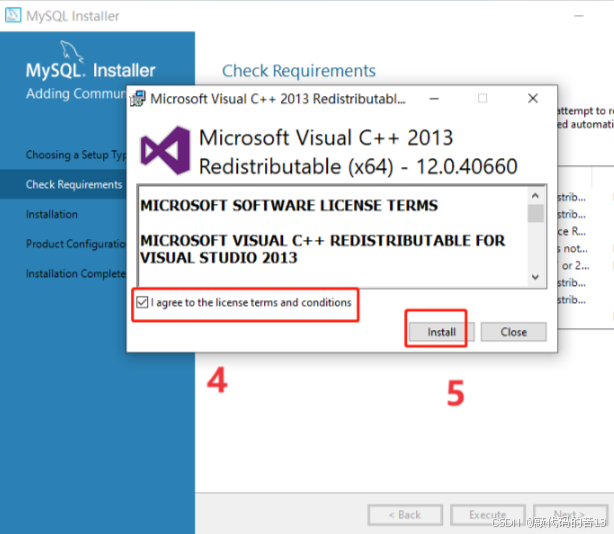
Task: Click license text scrollbar down arrow
Action: [535, 277]
